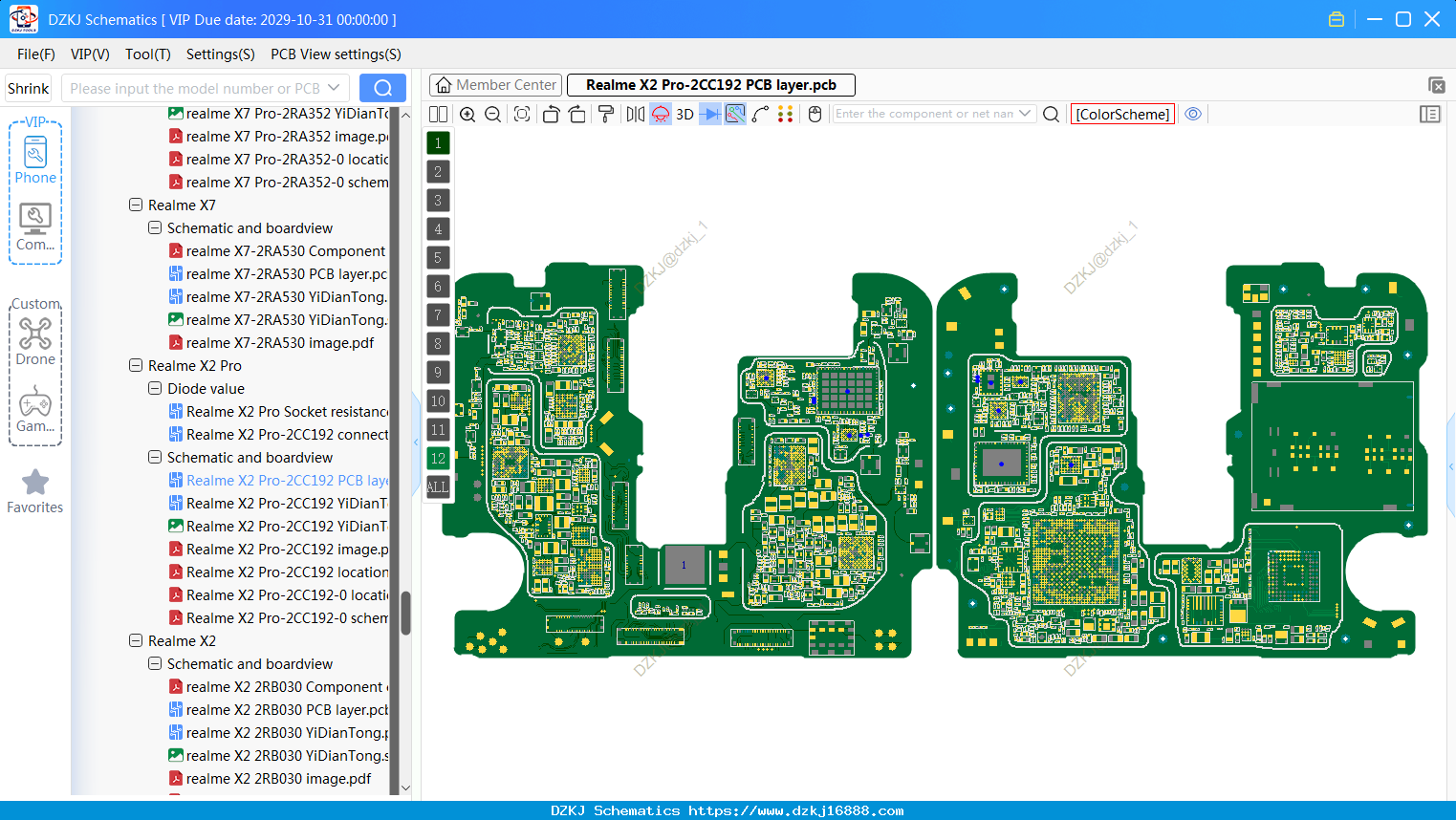Switch to the Member Center tab
The image size is (1456, 820).
(495, 85)
